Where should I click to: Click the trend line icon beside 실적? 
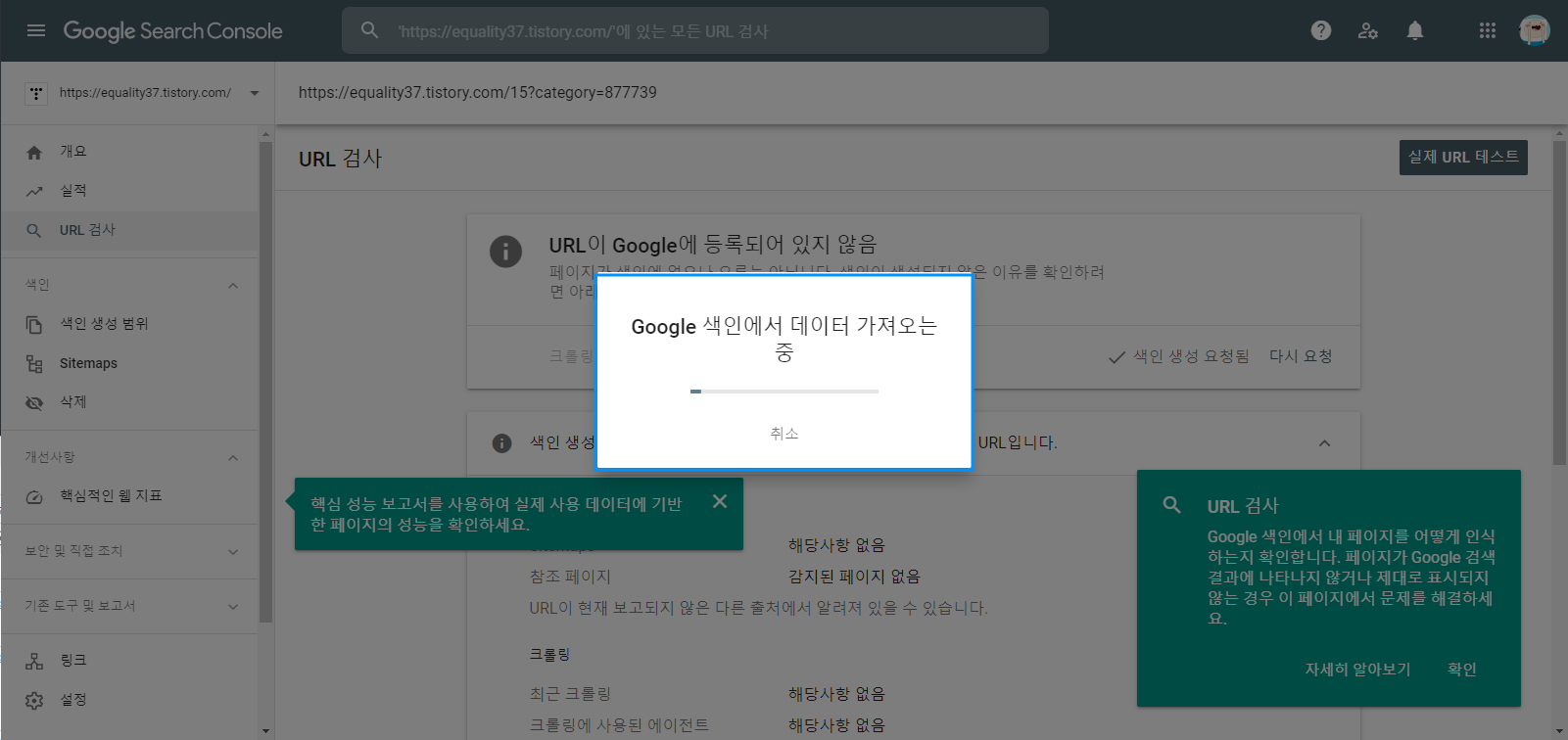click(34, 191)
